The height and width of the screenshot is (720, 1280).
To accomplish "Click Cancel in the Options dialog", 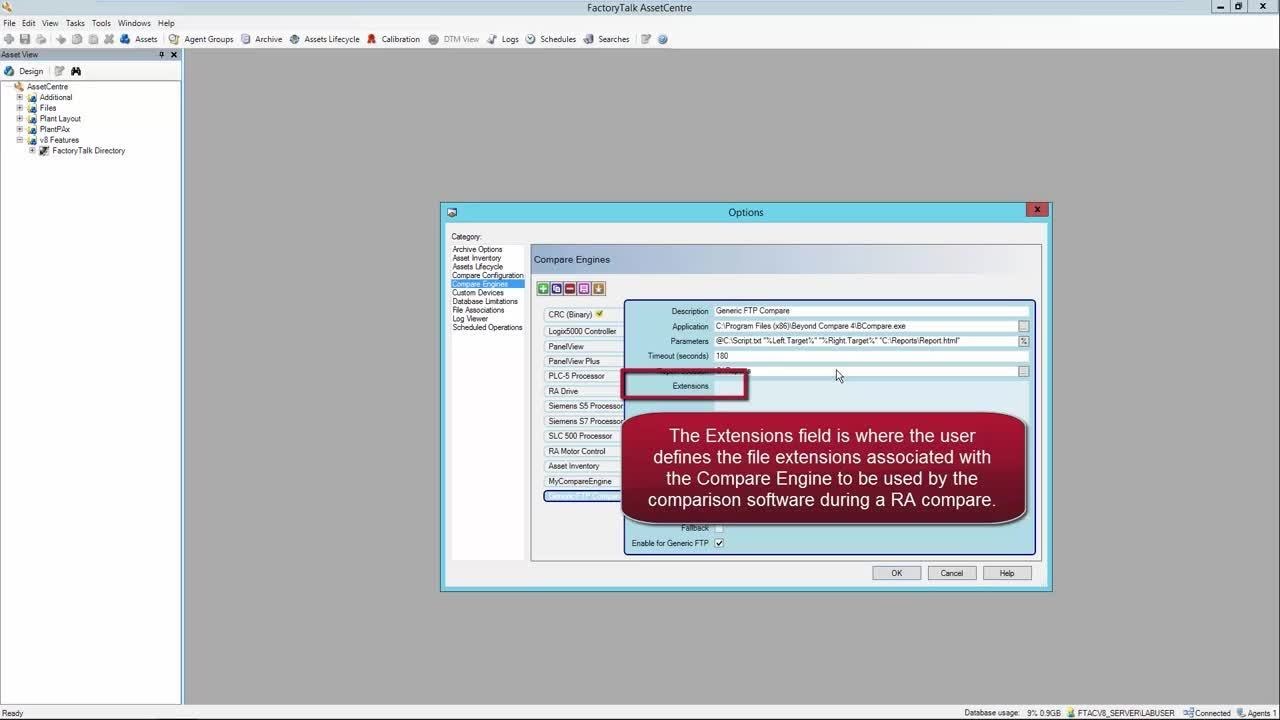I will 951,573.
